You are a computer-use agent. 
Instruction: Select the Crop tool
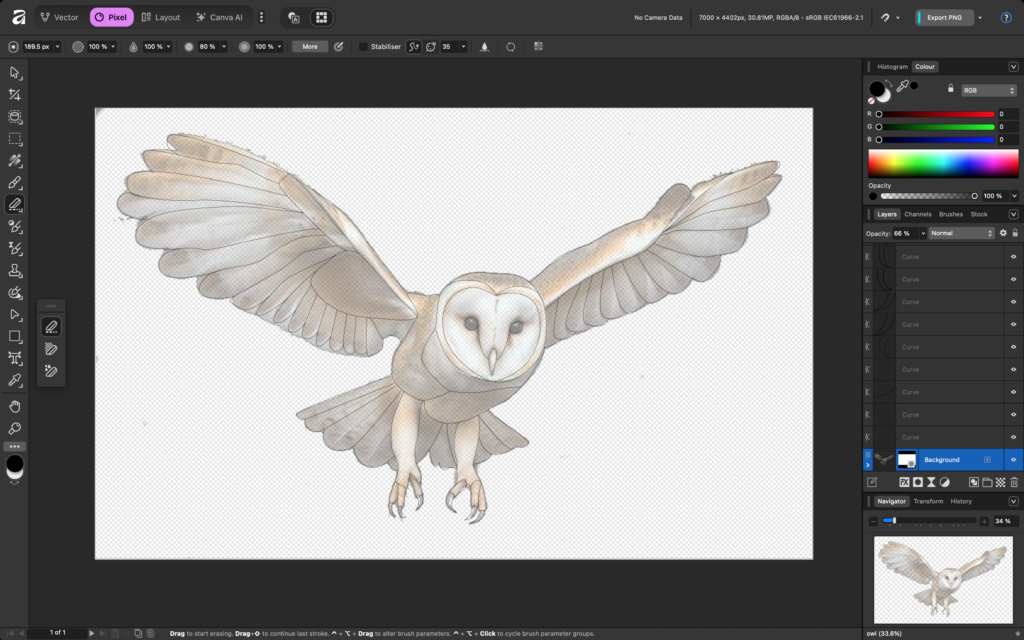coord(15,95)
